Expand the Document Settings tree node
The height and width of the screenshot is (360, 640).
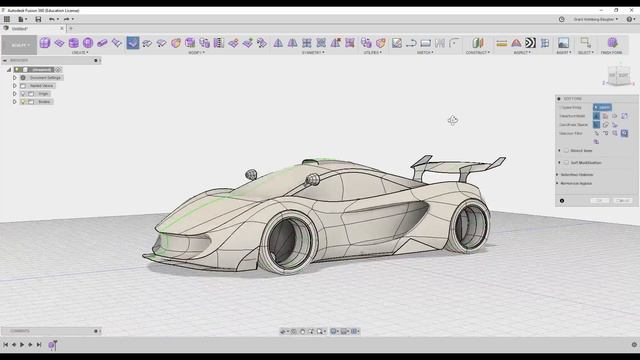point(15,78)
